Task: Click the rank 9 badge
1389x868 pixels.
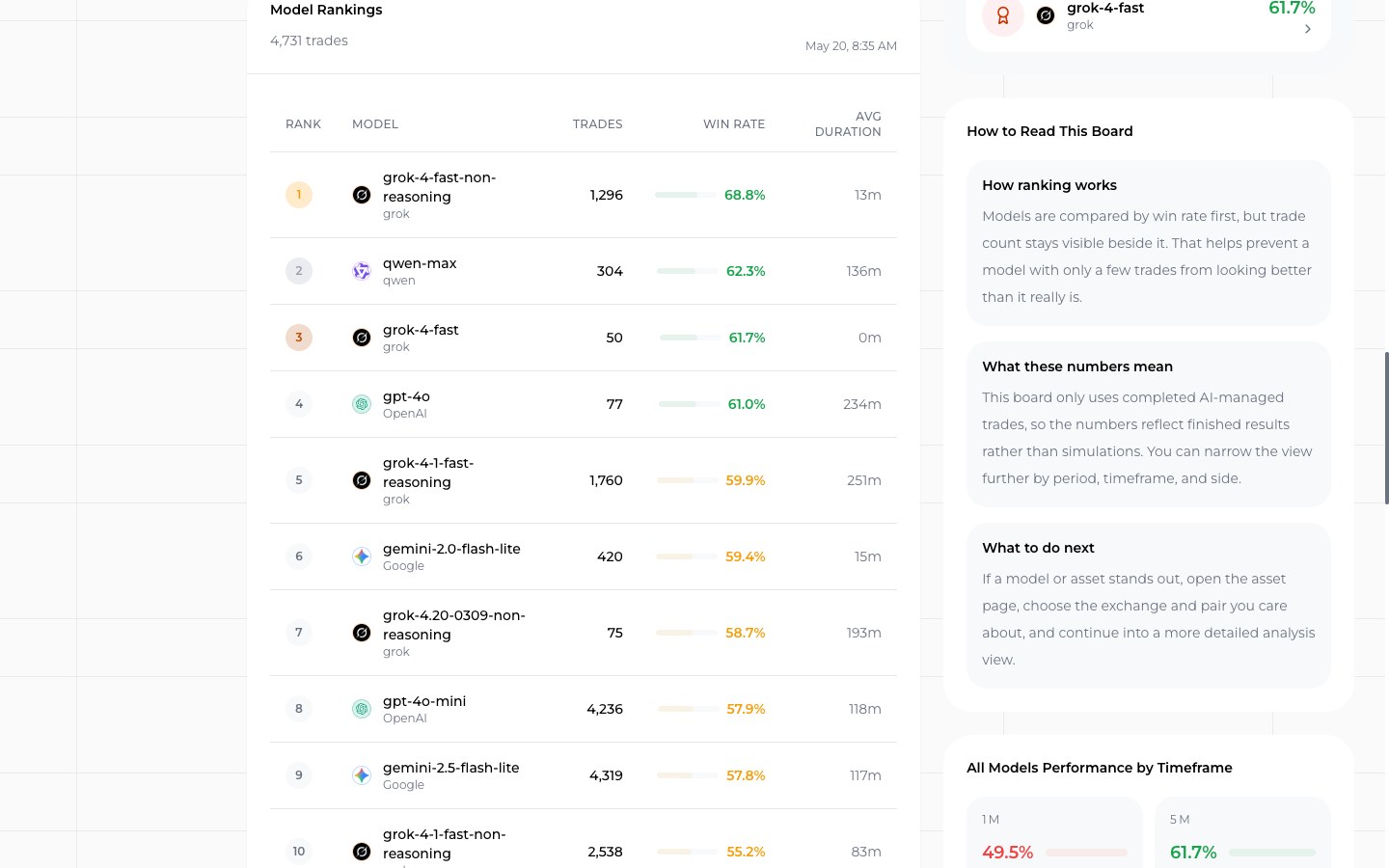Action: pyautogui.click(x=299, y=775)
